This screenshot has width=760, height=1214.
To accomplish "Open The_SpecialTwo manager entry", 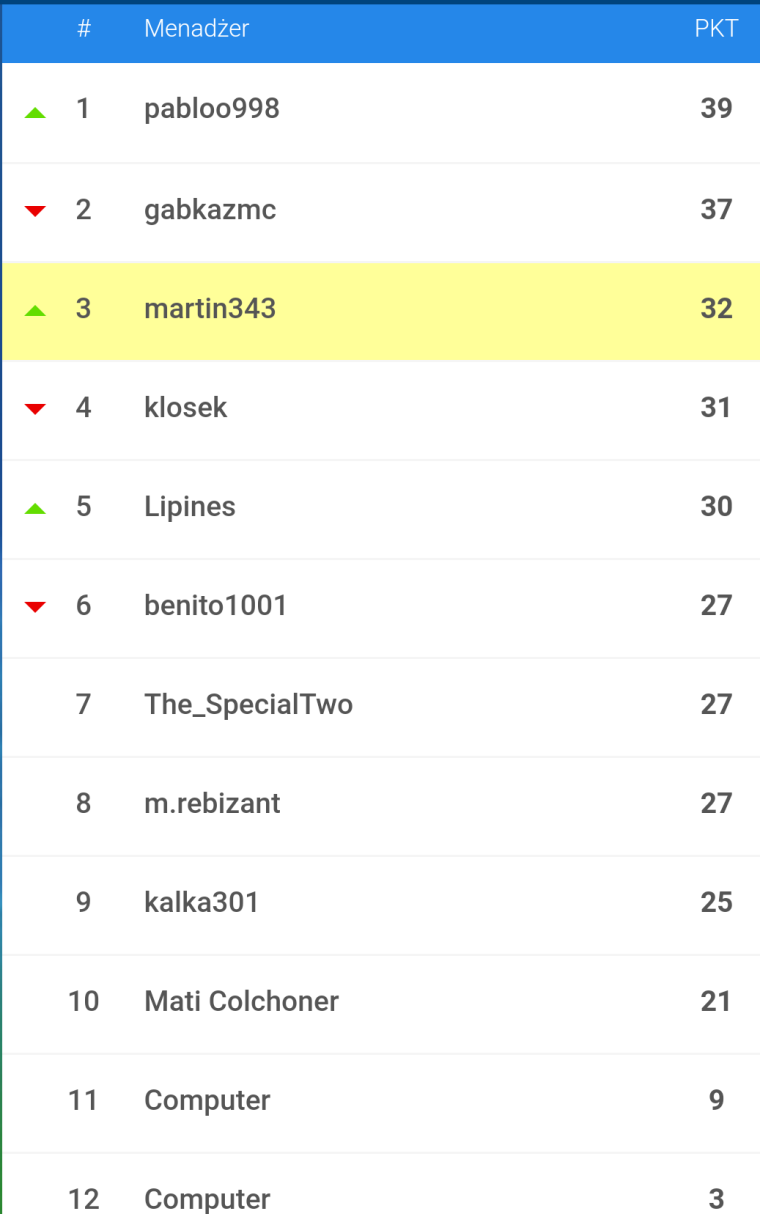I will [248, 704].
